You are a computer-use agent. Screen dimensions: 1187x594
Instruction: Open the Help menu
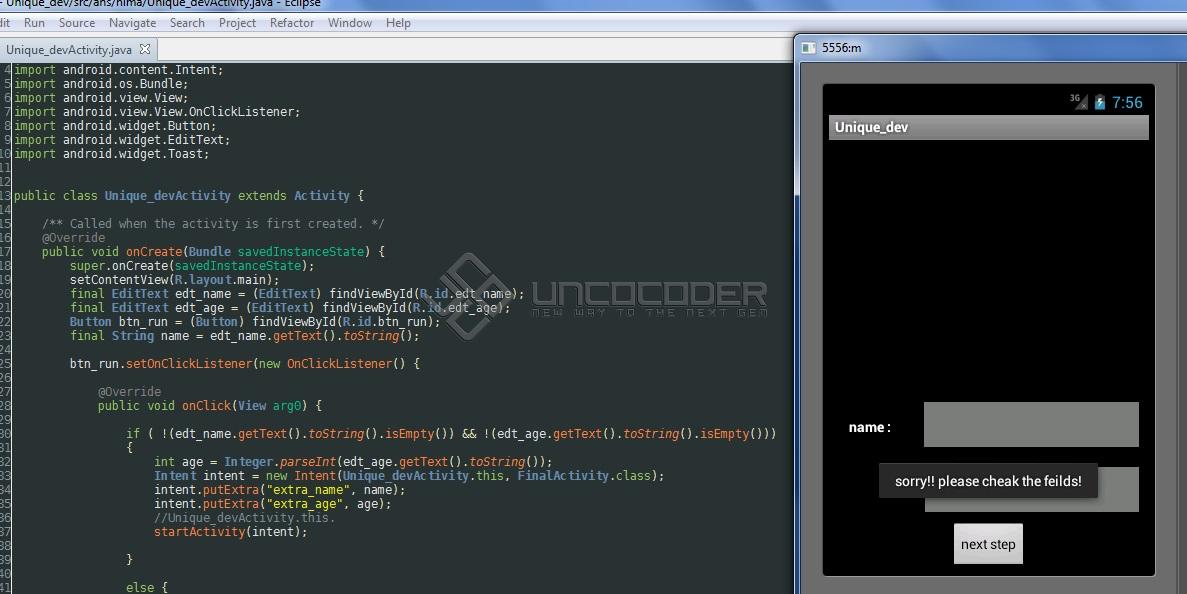(x=398, y=23)
